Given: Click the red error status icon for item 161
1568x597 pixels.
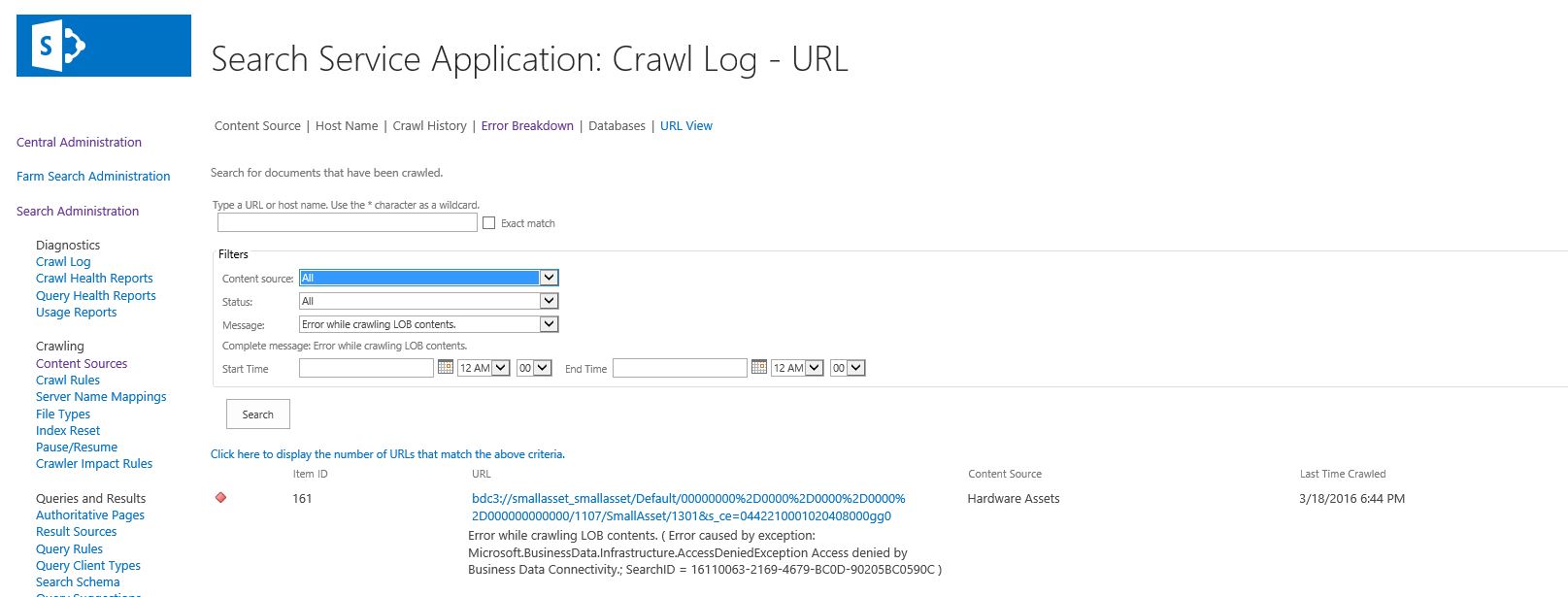Looking at the screenshot, I should [220, 498].
